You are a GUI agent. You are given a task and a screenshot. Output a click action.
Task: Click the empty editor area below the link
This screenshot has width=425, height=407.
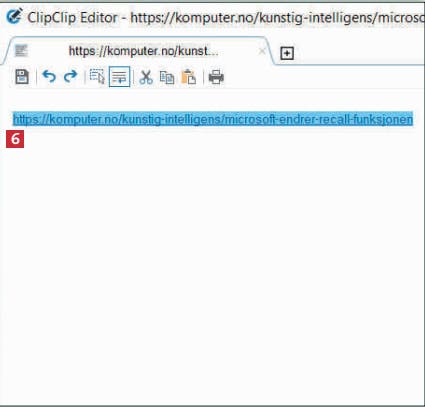coord(212,267)
